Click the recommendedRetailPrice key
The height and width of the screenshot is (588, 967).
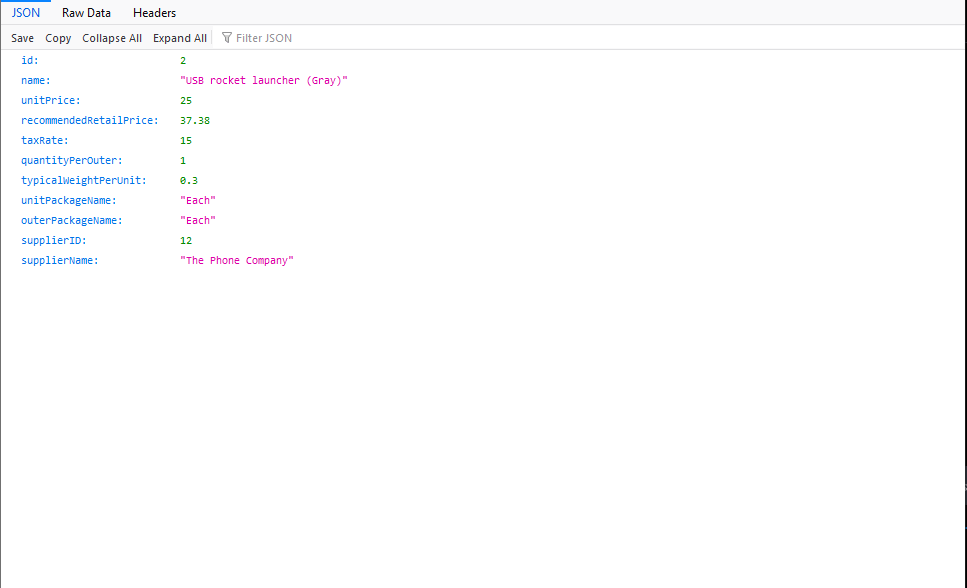click(89, 120)
